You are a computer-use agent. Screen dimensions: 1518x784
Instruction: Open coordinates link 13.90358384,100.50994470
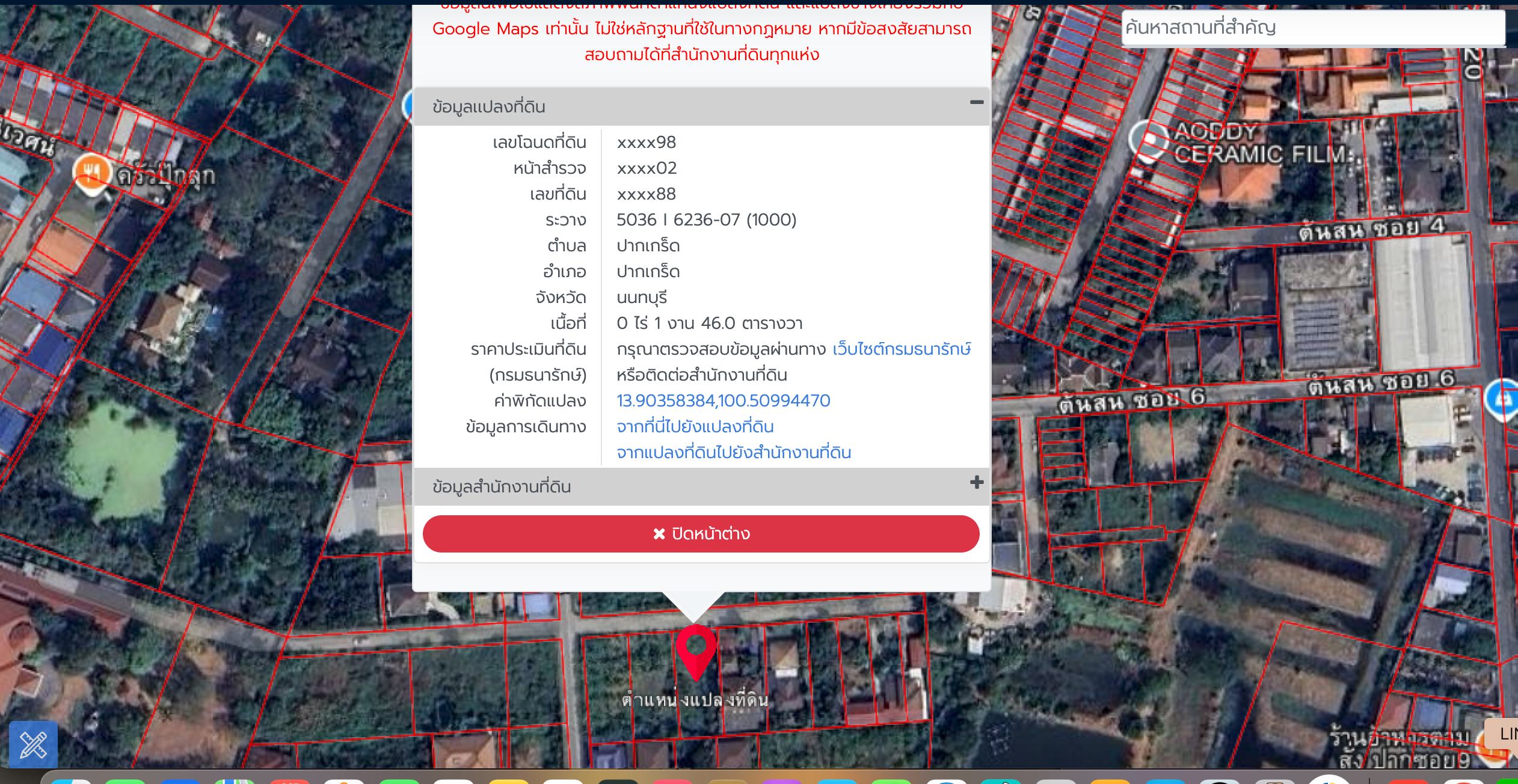click(x=724, y=401)
